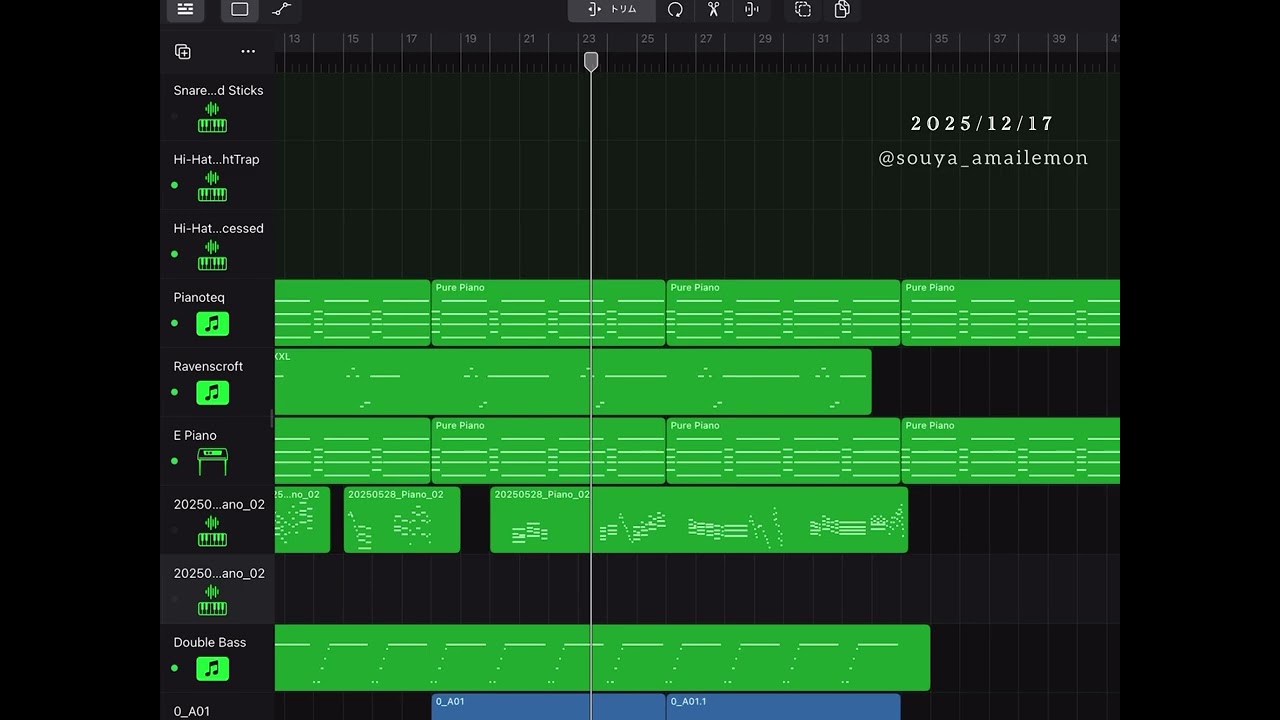The image size is (1280, 720).
Task: Switch to the single rectangle view button
Action: 240,9
